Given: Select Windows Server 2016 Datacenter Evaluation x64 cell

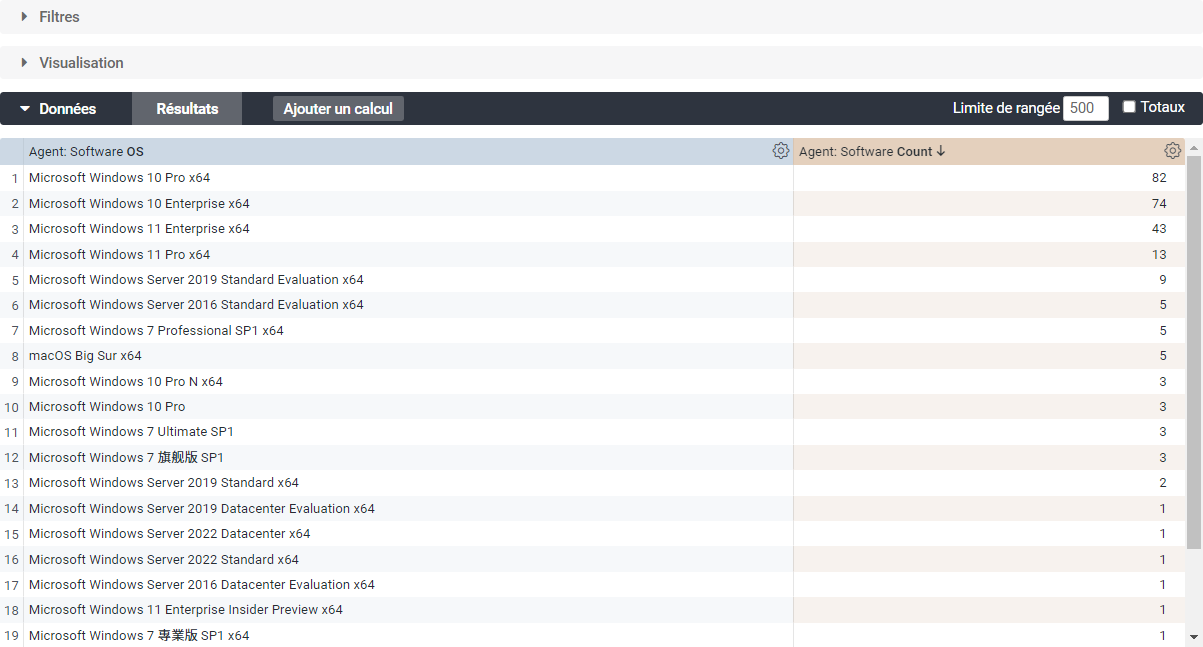Looking at the screenshot, I should pyautogui.click(x=408, y=585).
